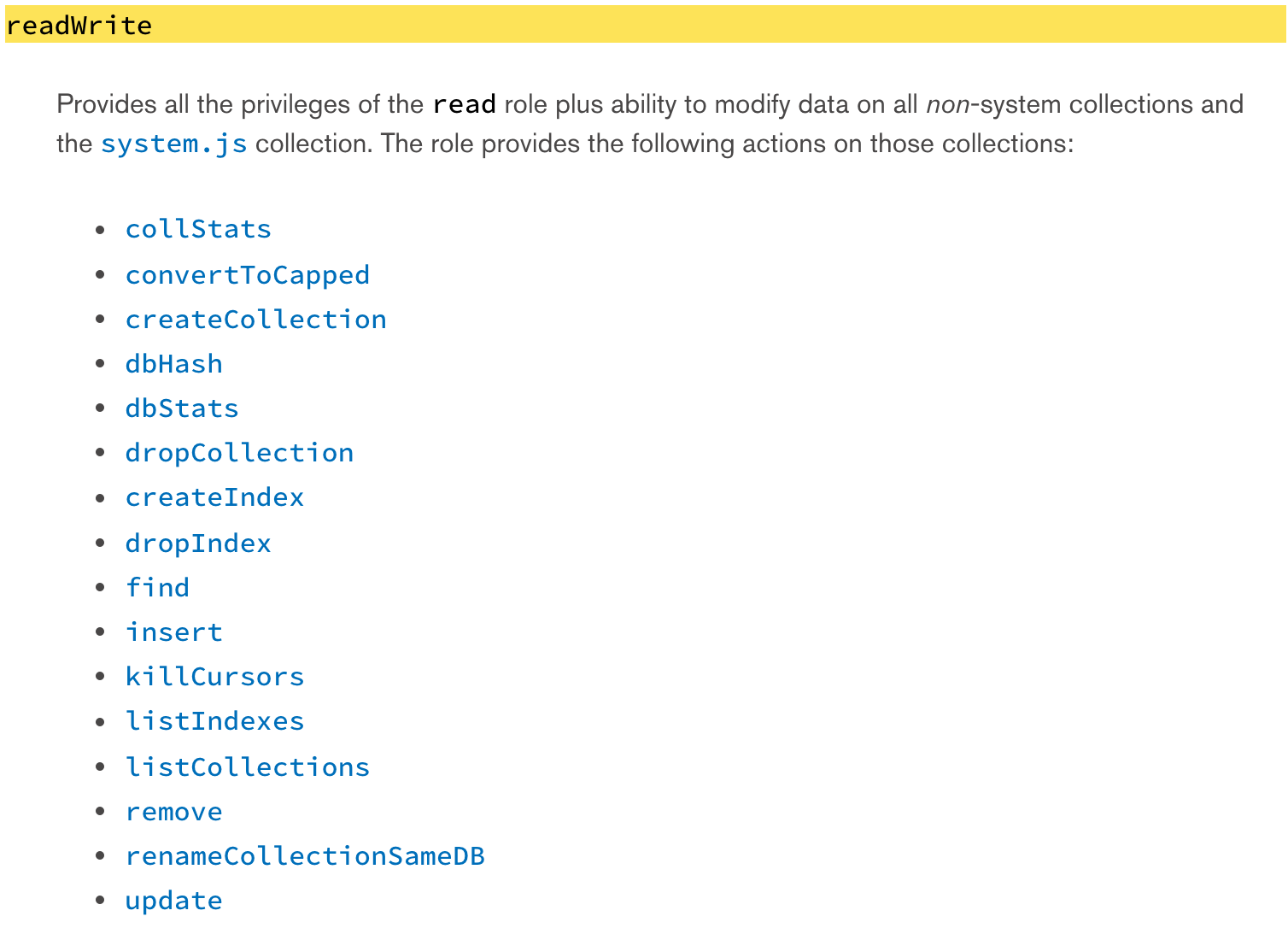Click the dbHash action link
The image size is (1288, 928).
(x=173, y=364)
